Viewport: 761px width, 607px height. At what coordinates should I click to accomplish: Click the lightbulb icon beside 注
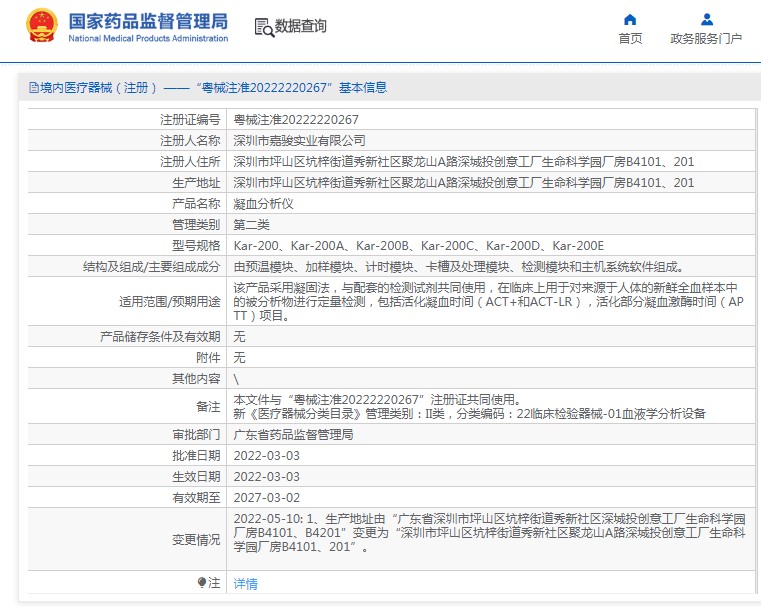(202, 582)
